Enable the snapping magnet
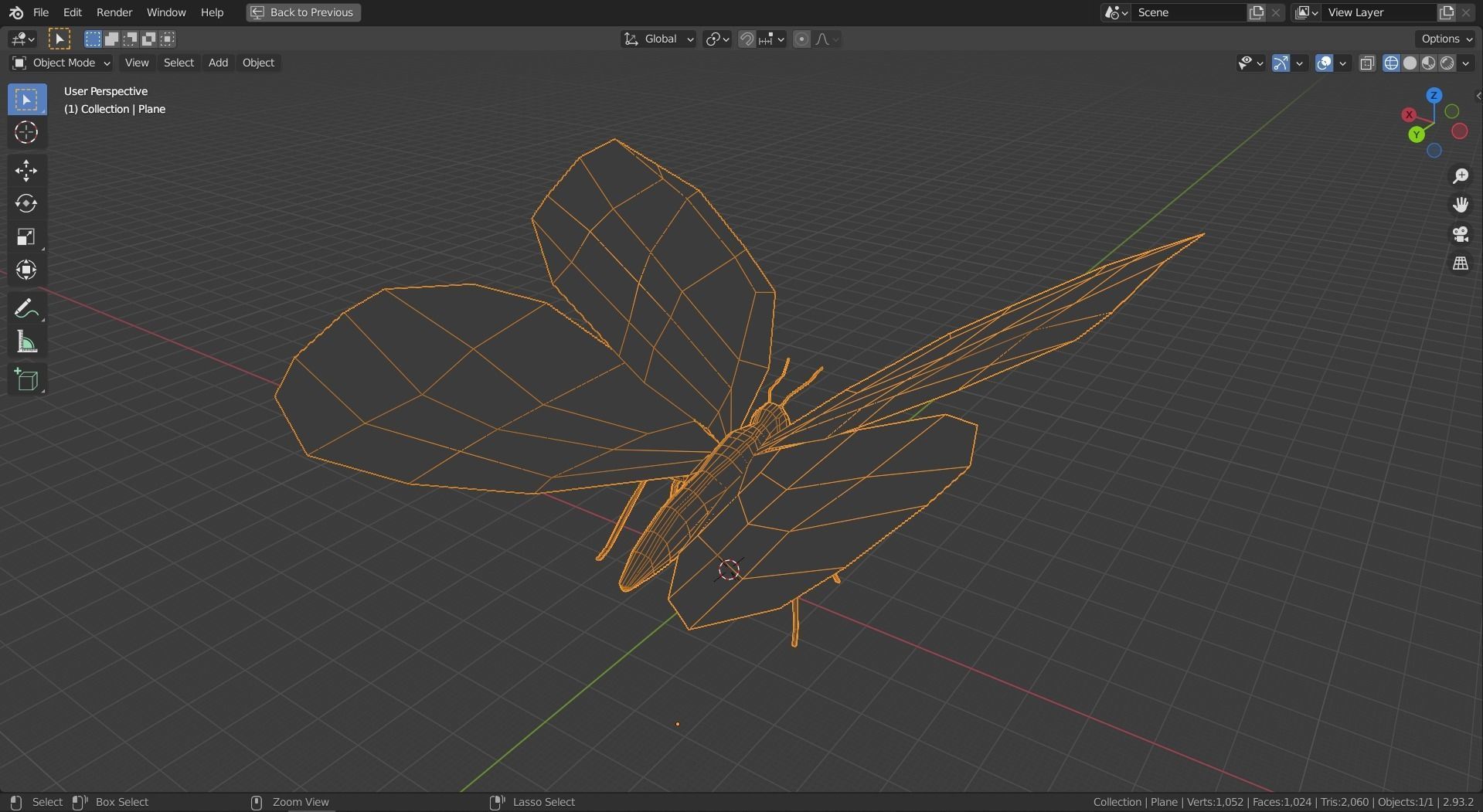 [x=747, y=39]
